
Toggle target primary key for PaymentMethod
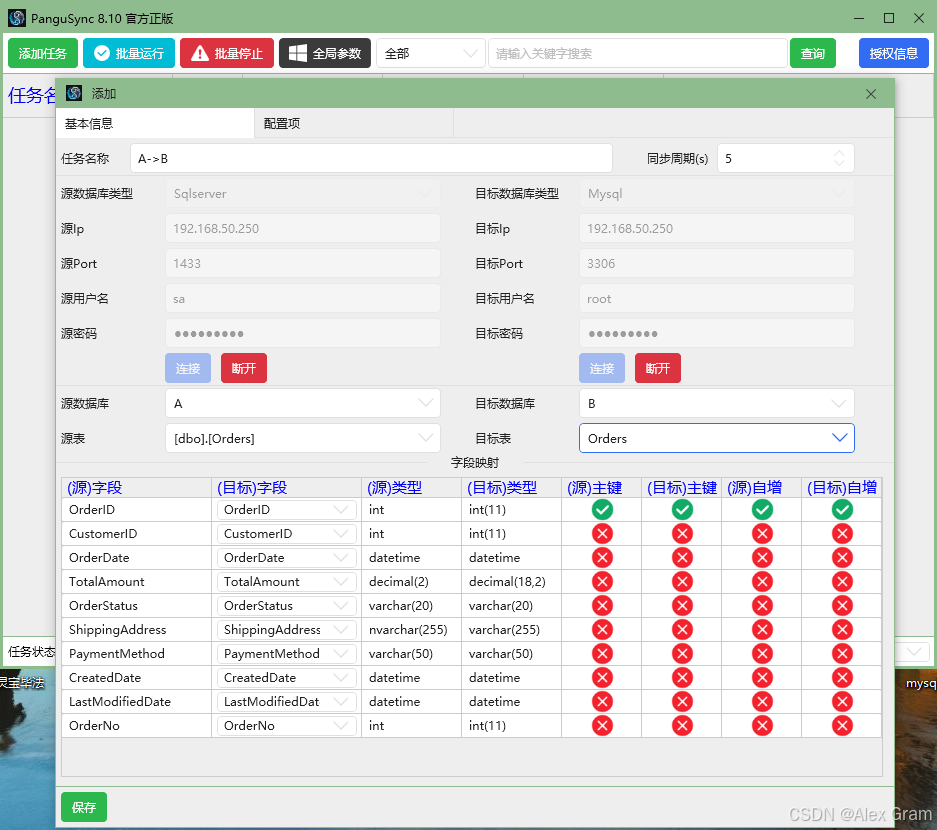[682, 654]
